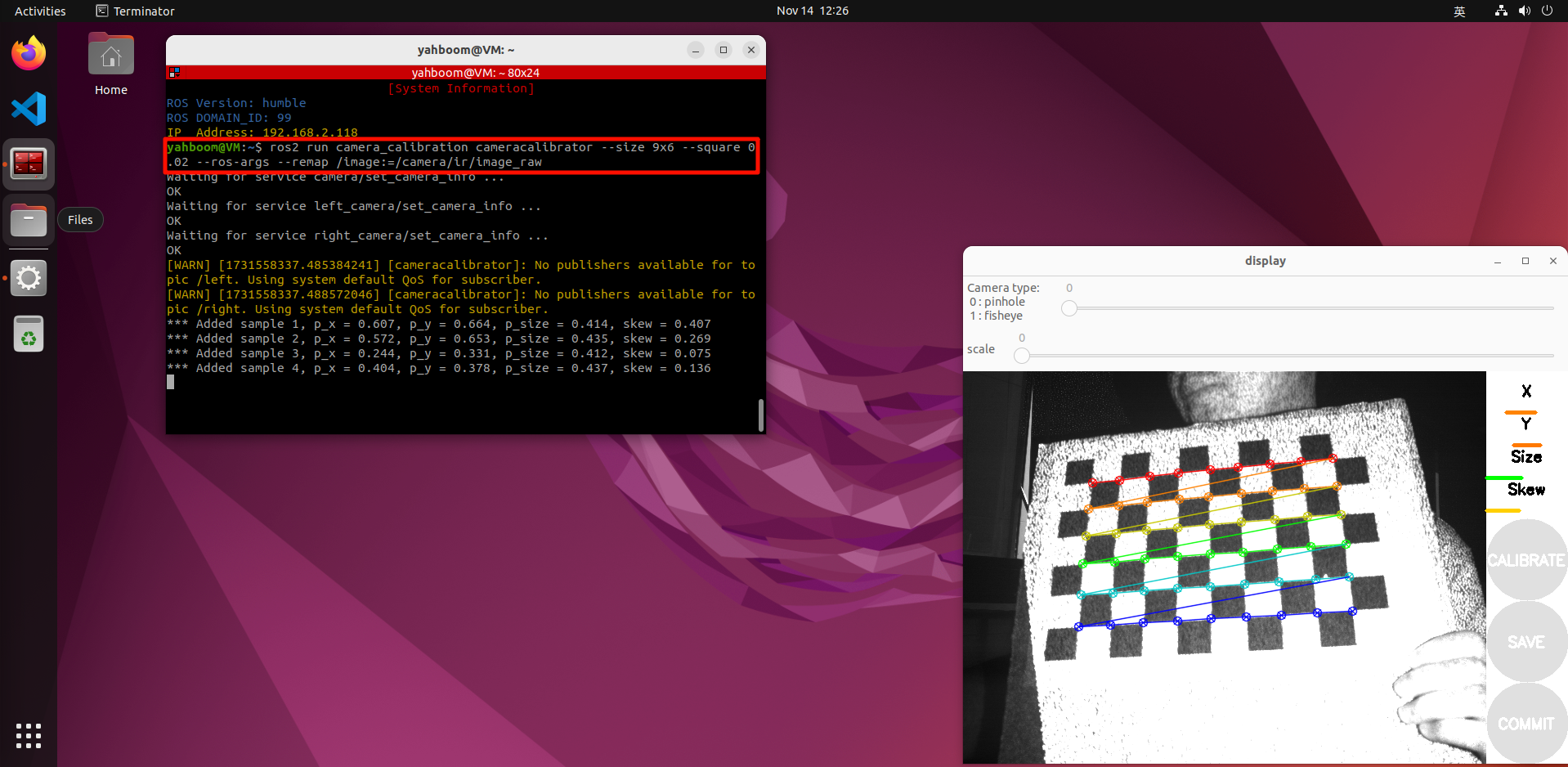Click the COMMIT button in display
The image size is (1568, 767).
click(x=1526, y=724)
